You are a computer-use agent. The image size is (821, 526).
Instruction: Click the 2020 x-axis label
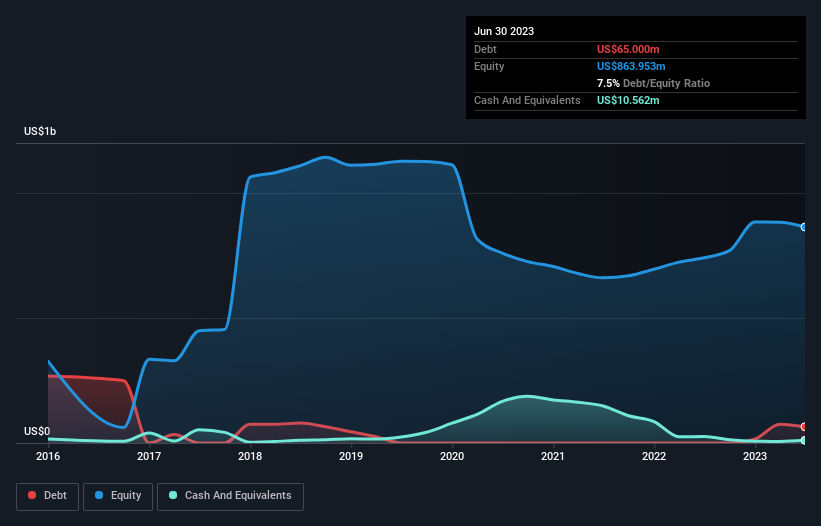pyautogui.click(x=452, y=456)
